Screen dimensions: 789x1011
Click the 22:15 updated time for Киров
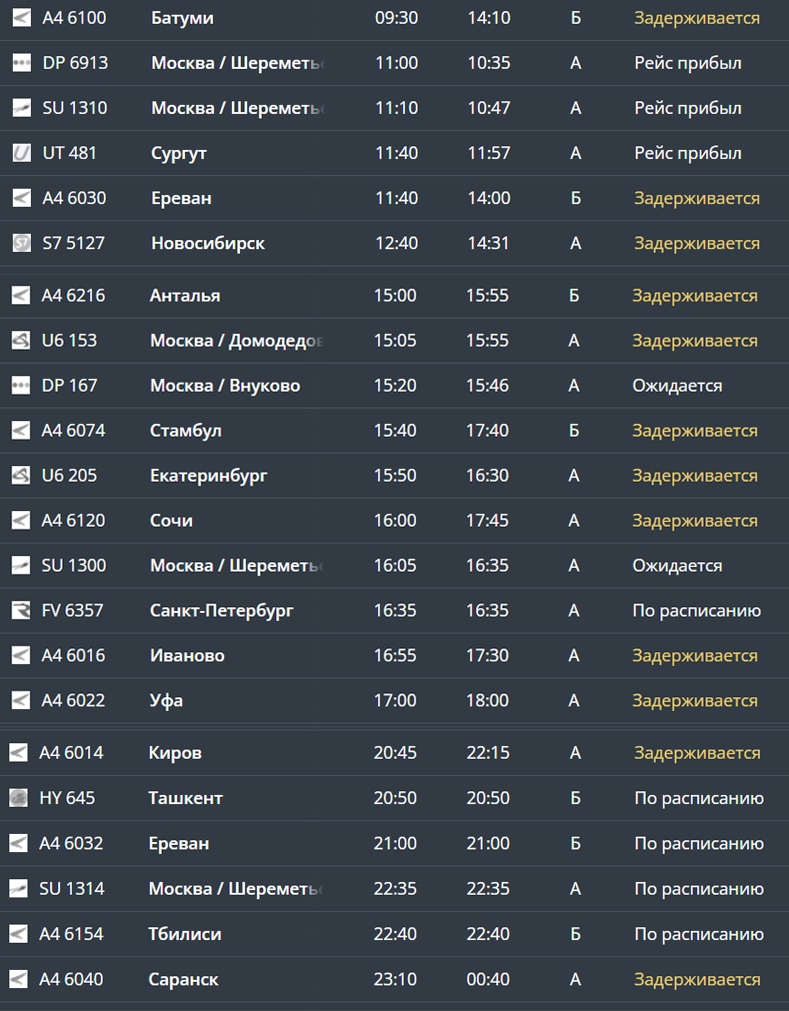(488, 753)
